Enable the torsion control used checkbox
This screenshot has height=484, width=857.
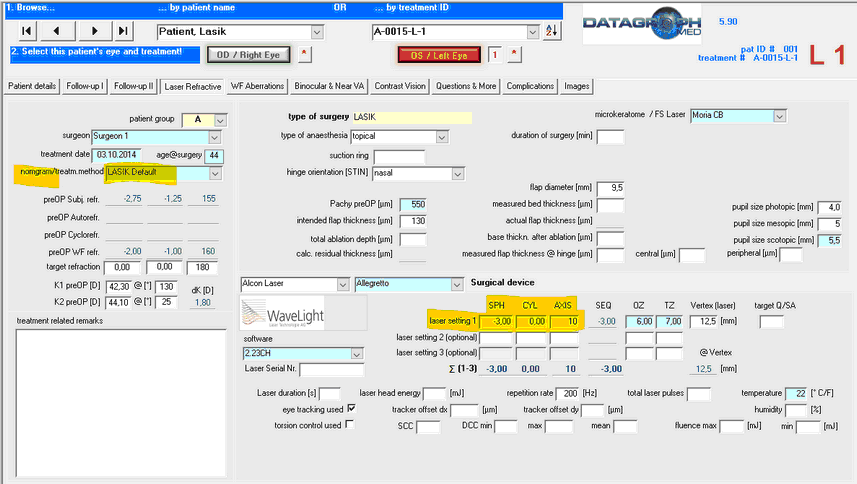[350, 426]
